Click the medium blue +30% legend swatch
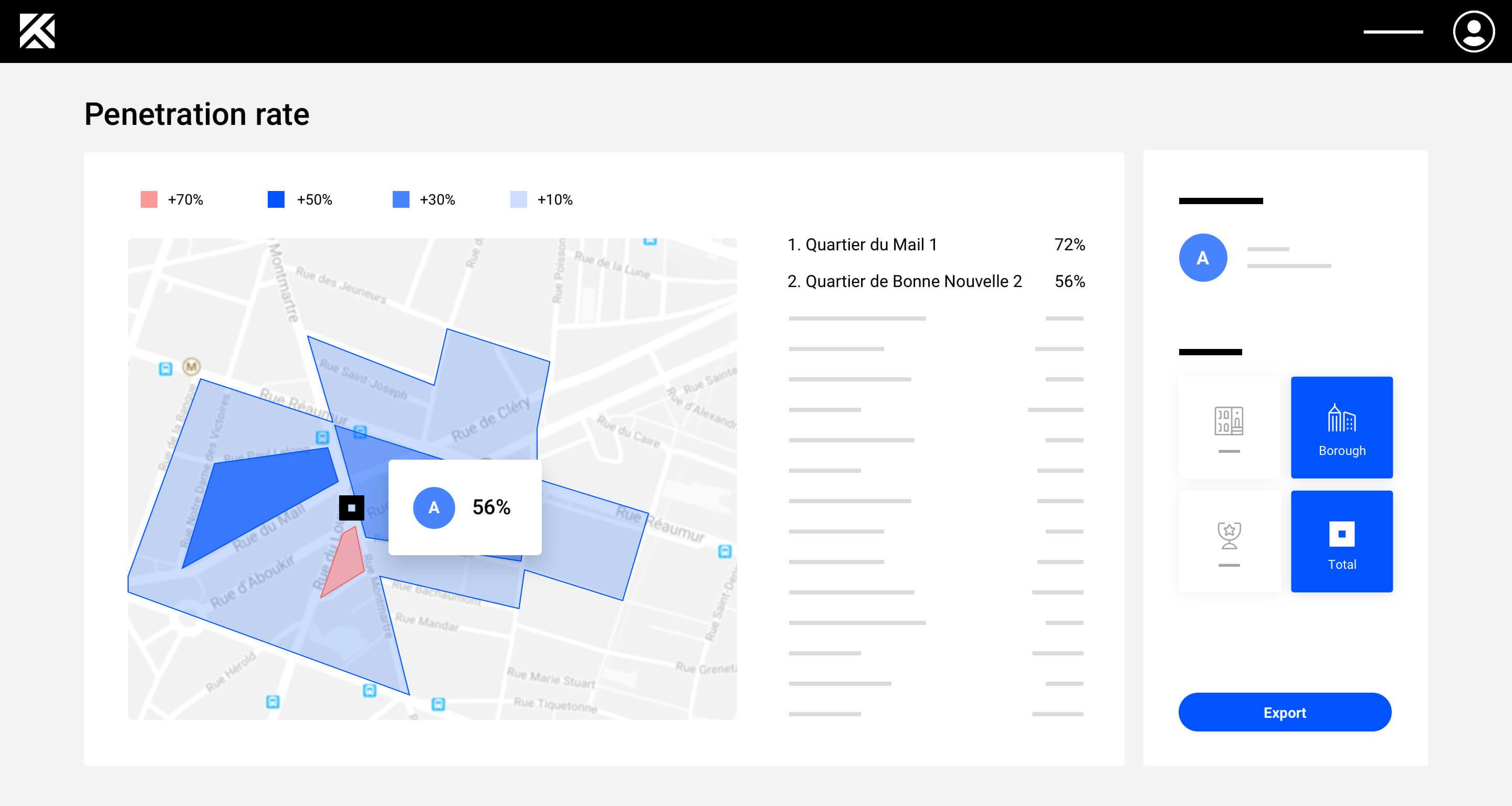 point(401,199)
